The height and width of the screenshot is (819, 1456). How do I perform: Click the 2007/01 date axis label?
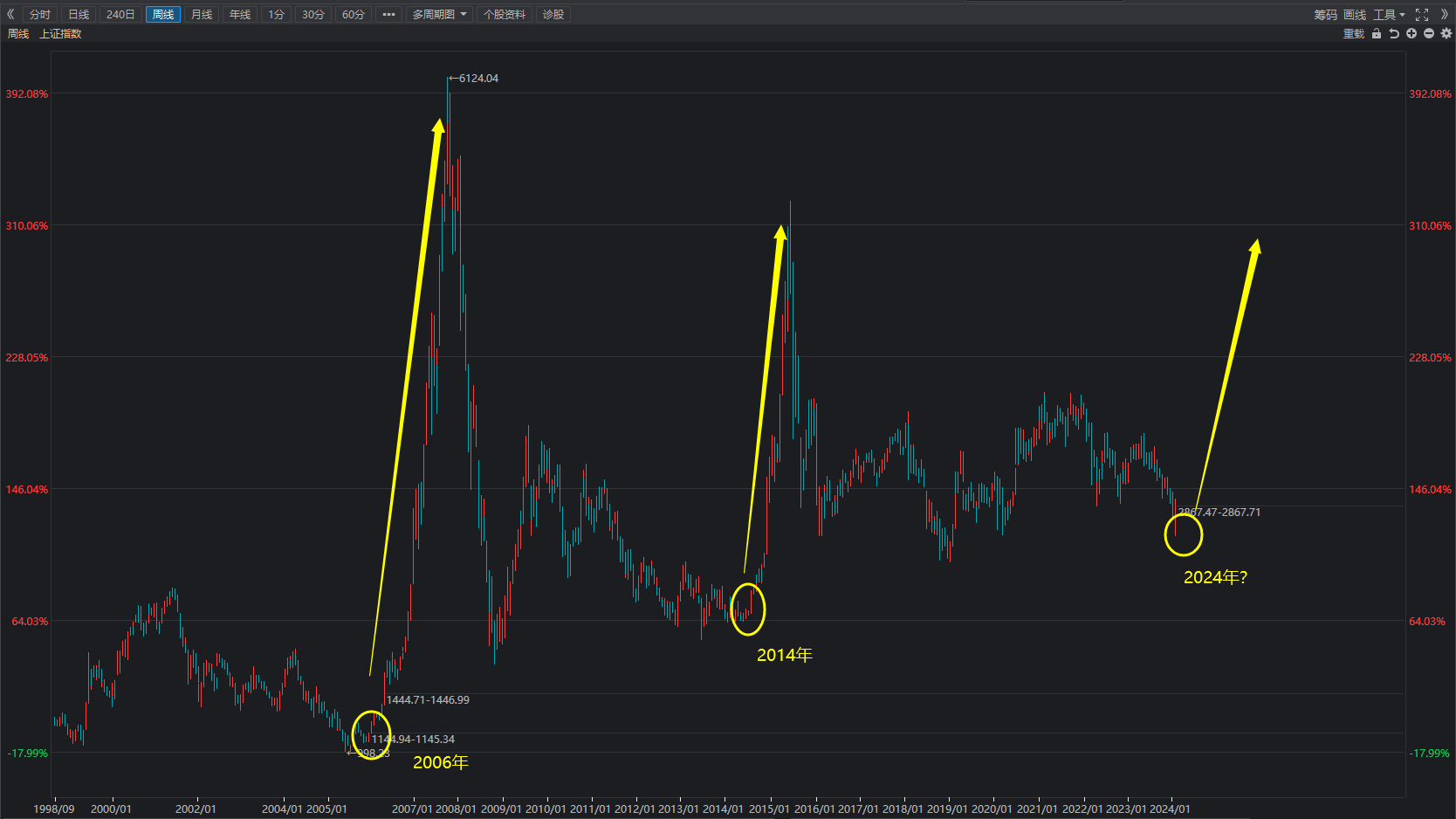coord(412,809)
